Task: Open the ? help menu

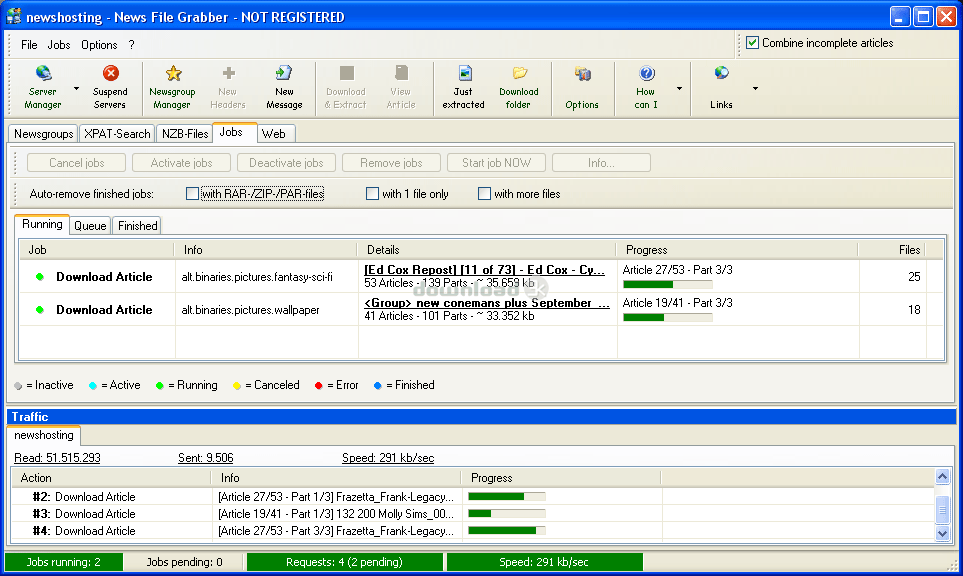Action: coord(131,45)
